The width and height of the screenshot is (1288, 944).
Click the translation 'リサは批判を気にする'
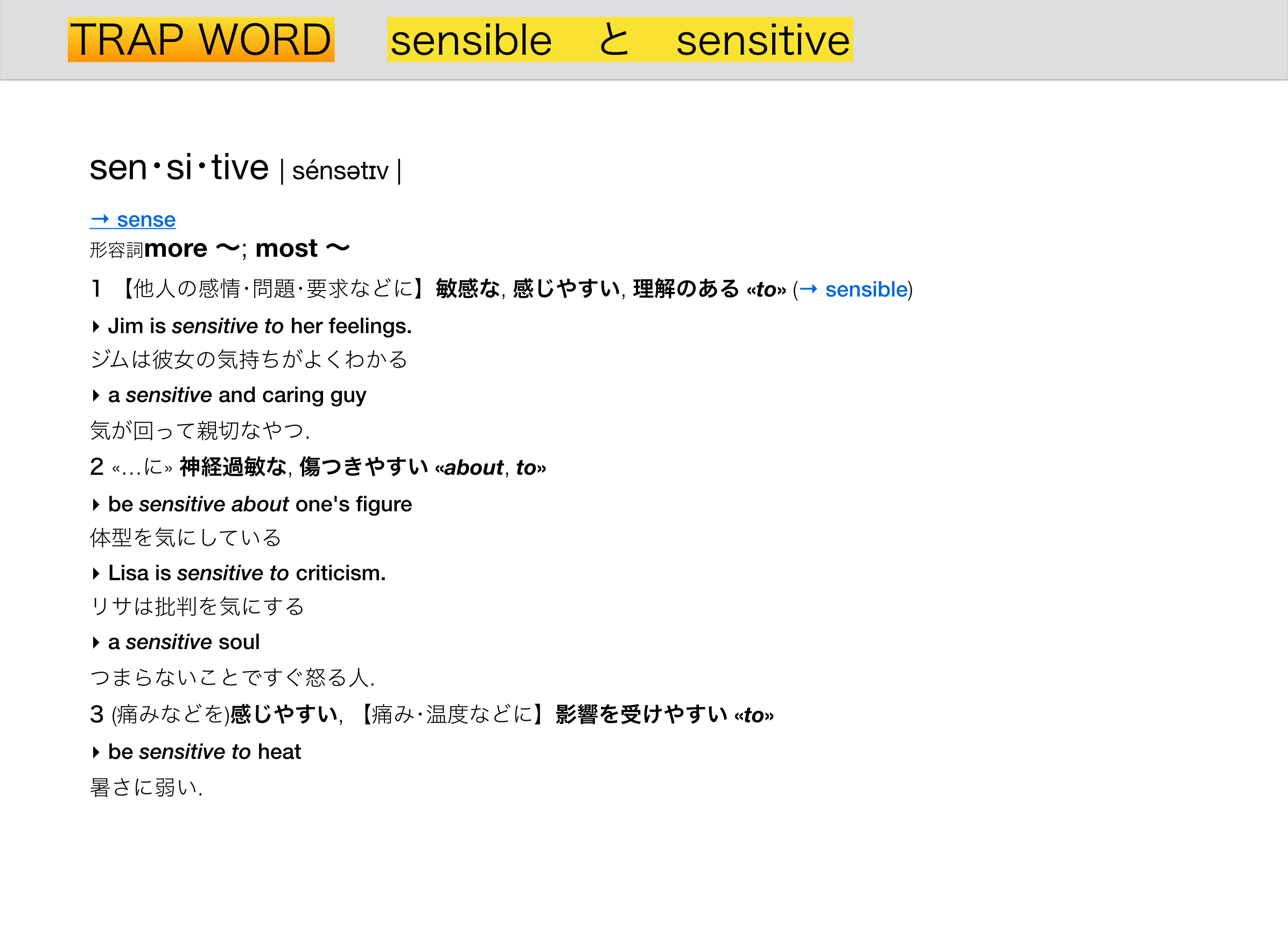tap(197, 607)
